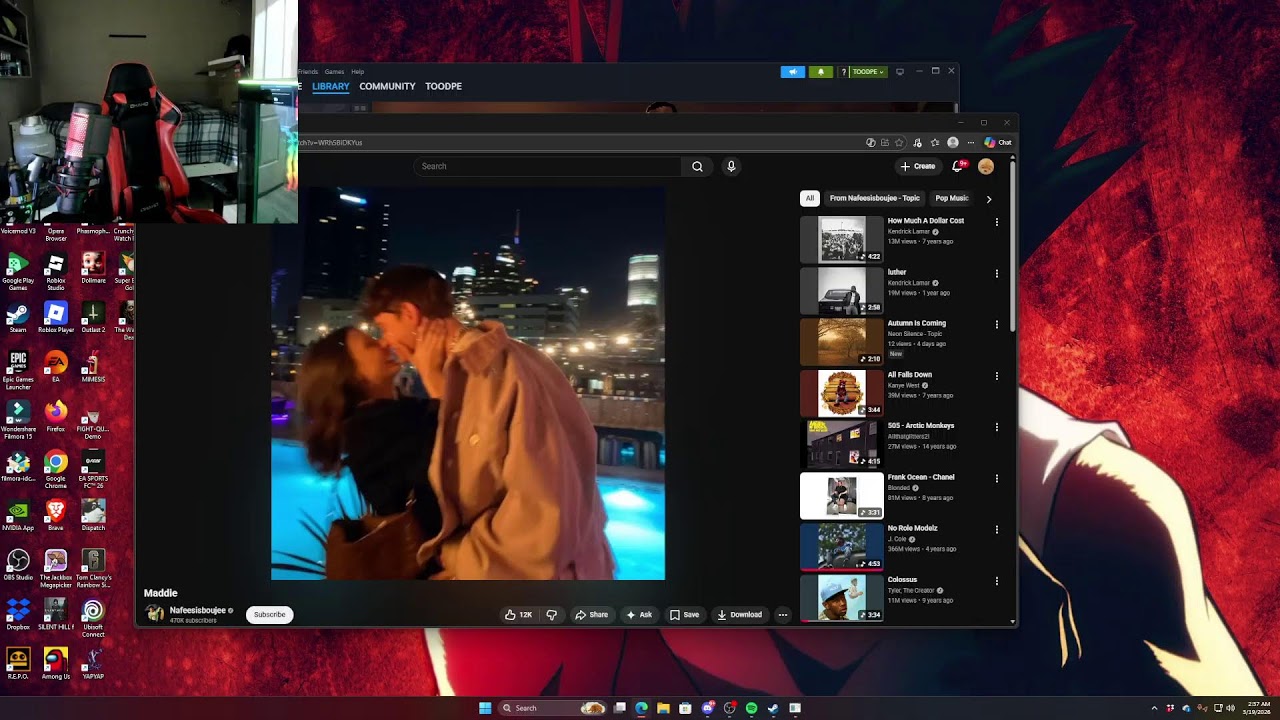This screenshot has width=1280, height=720.
Task: Open OBS Studio desktop shortcut
Action: [18, 565]
